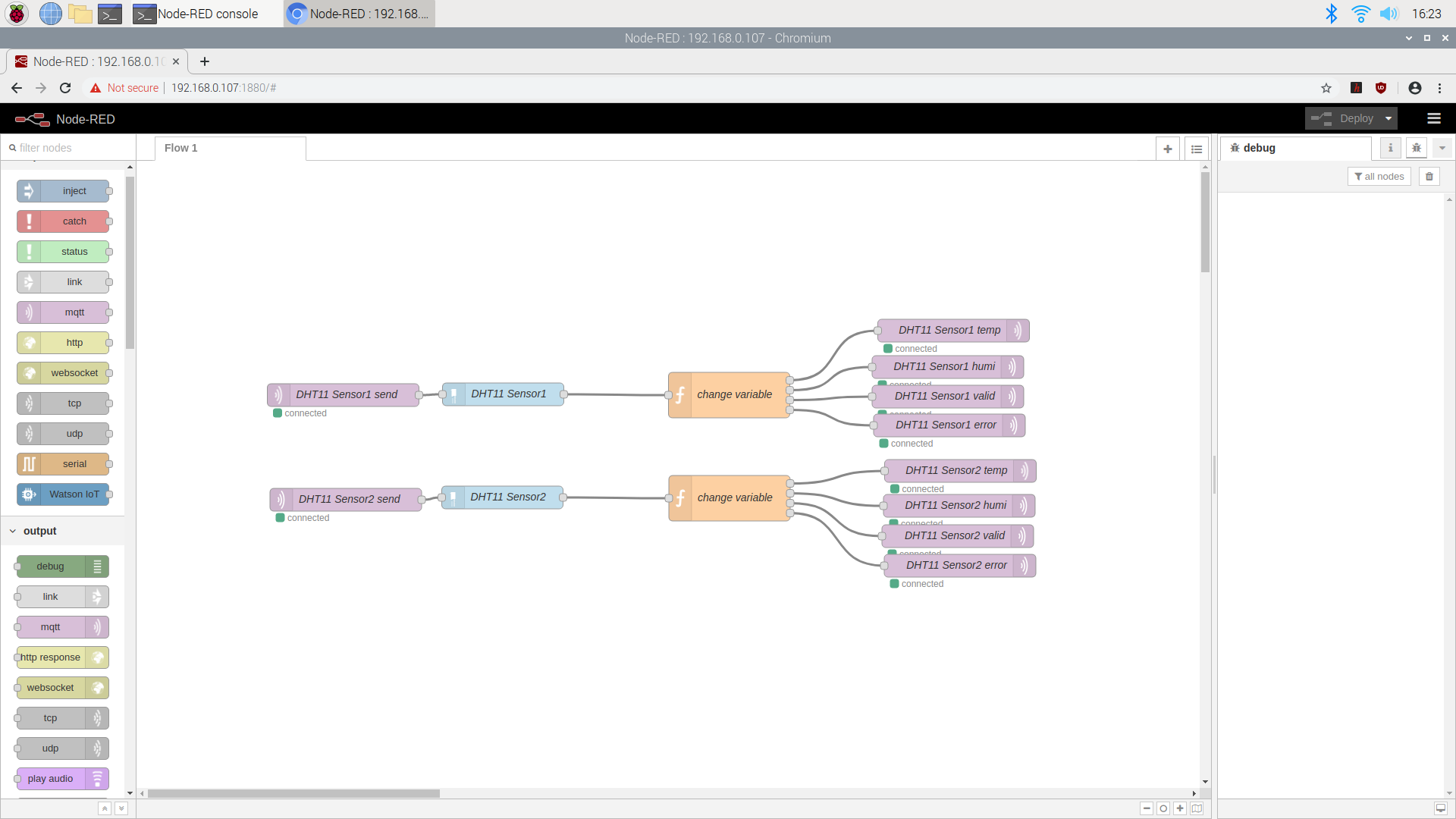Open the info sidebar tab icon

[1390, 148]
